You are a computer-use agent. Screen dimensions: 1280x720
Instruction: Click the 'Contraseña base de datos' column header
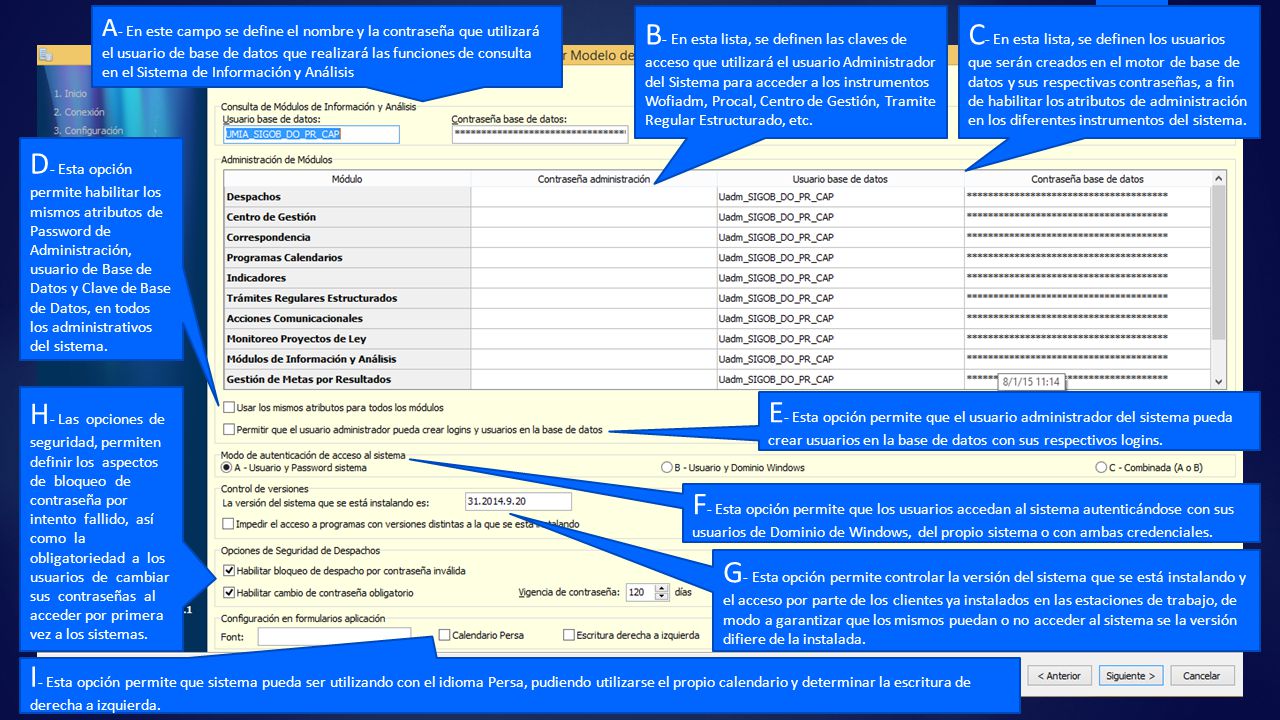(1088, 179)
